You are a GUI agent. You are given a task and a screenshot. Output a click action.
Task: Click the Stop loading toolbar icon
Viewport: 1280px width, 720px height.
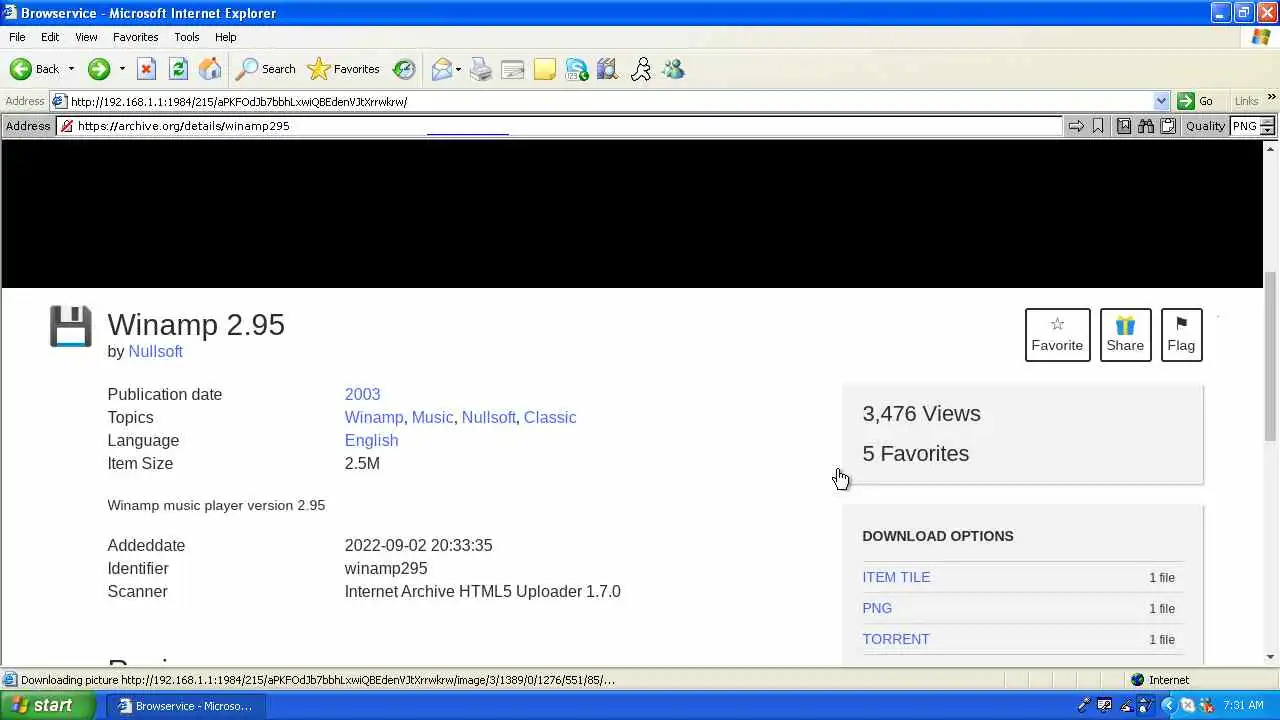(146, 69)
